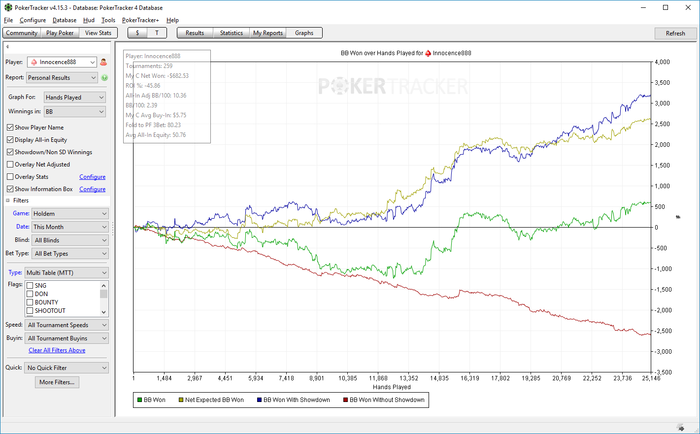Collapse the Filters section
The height and width of the screenshot is (434, 700).
tap(8, 200)
